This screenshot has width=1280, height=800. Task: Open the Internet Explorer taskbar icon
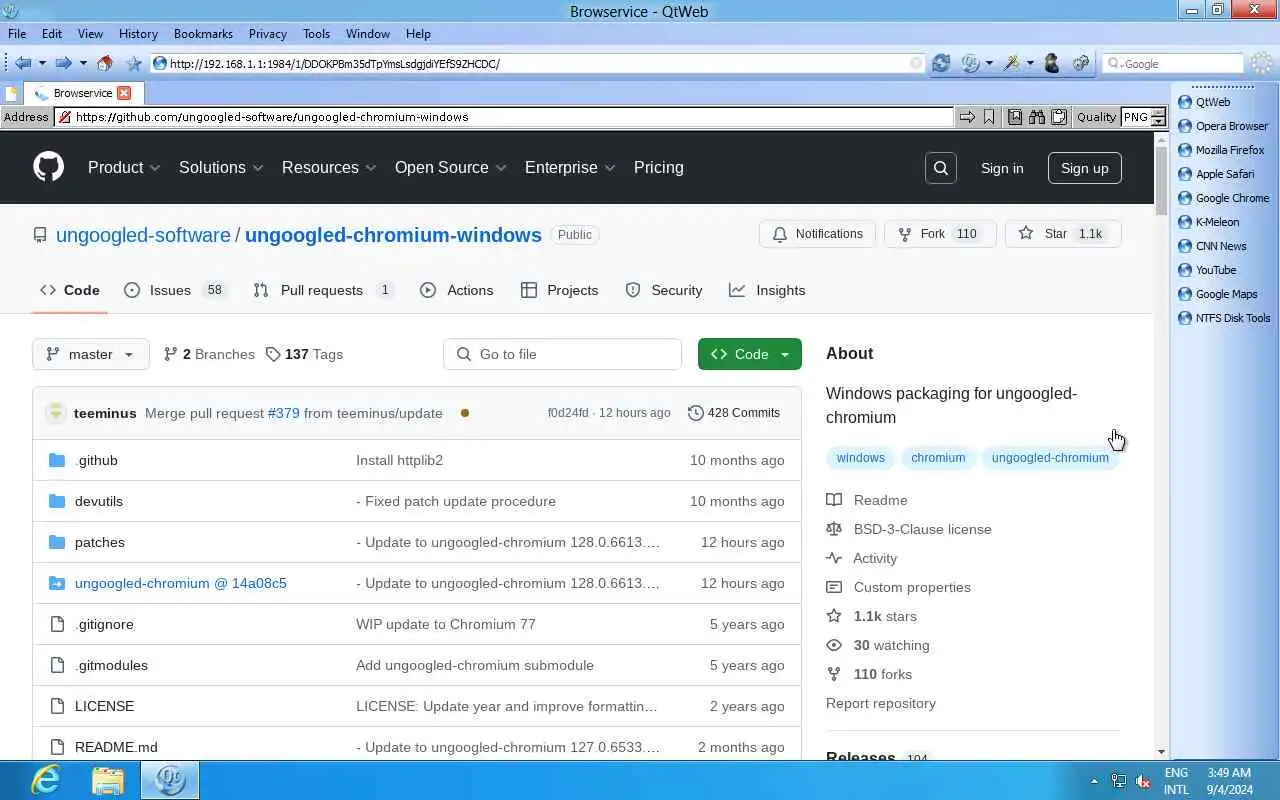(45, 780)
